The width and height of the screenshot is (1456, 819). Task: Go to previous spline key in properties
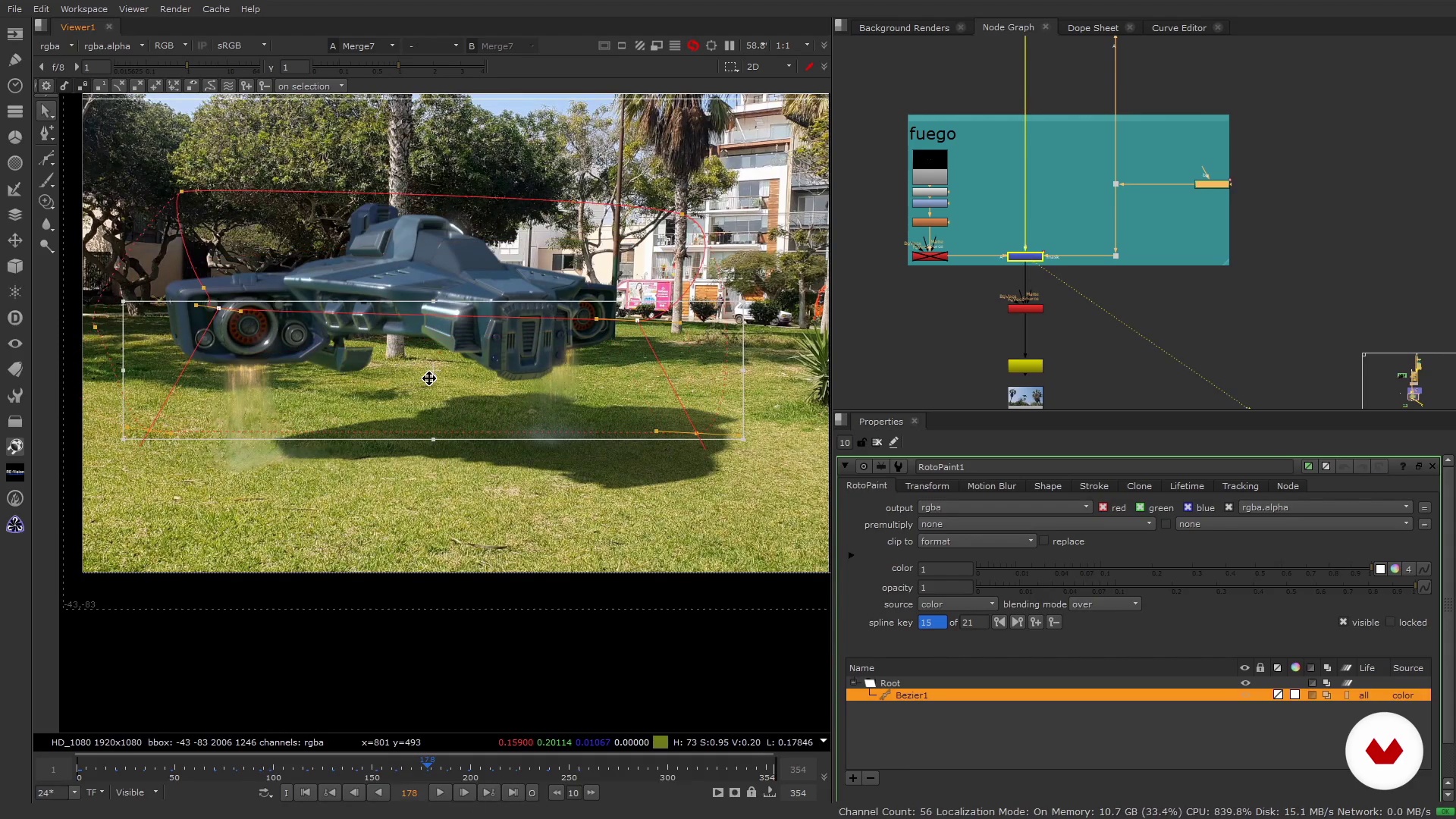point(999,623)
